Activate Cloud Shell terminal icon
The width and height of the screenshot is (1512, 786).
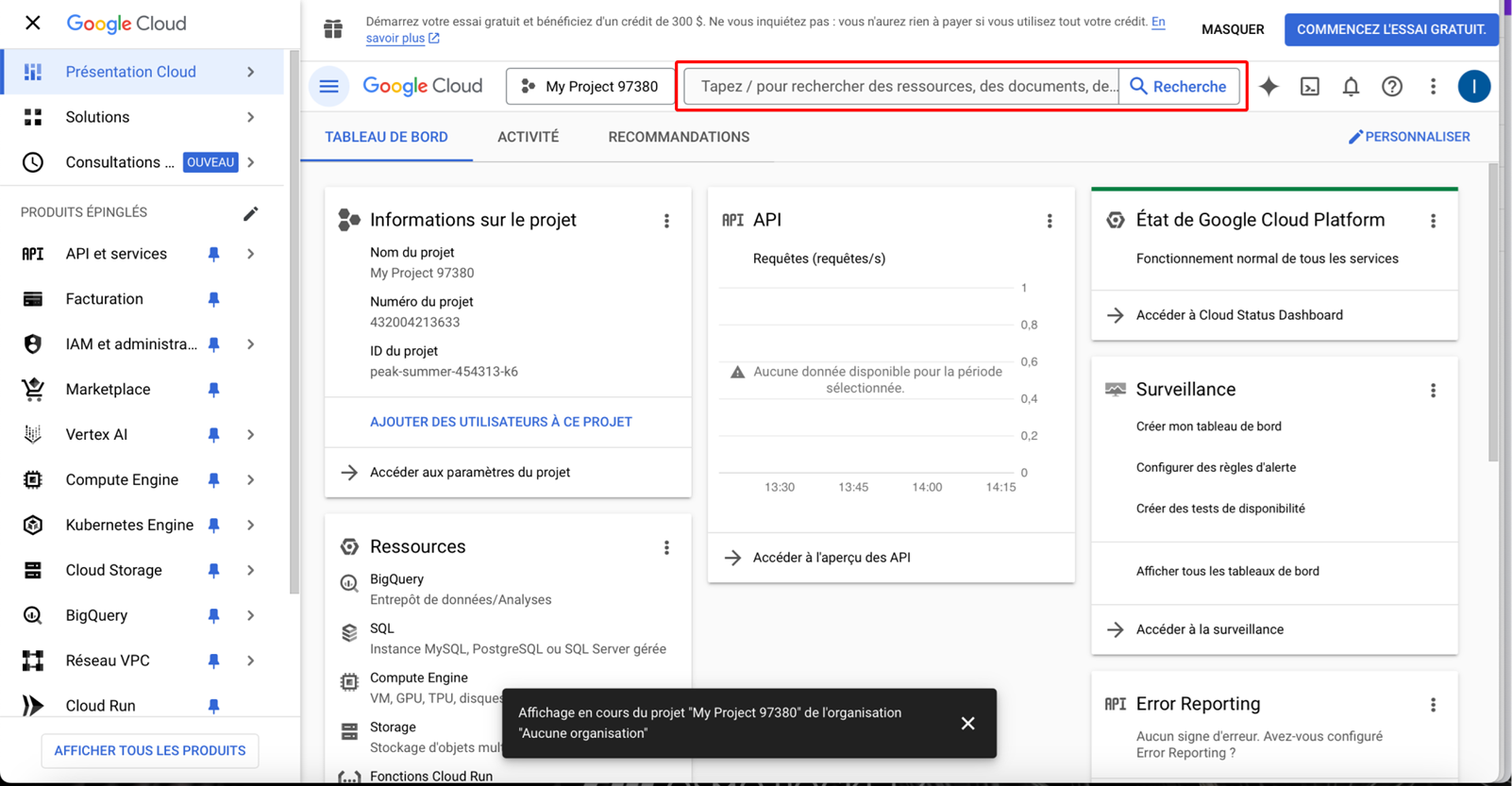click(x=1310, y=87)
